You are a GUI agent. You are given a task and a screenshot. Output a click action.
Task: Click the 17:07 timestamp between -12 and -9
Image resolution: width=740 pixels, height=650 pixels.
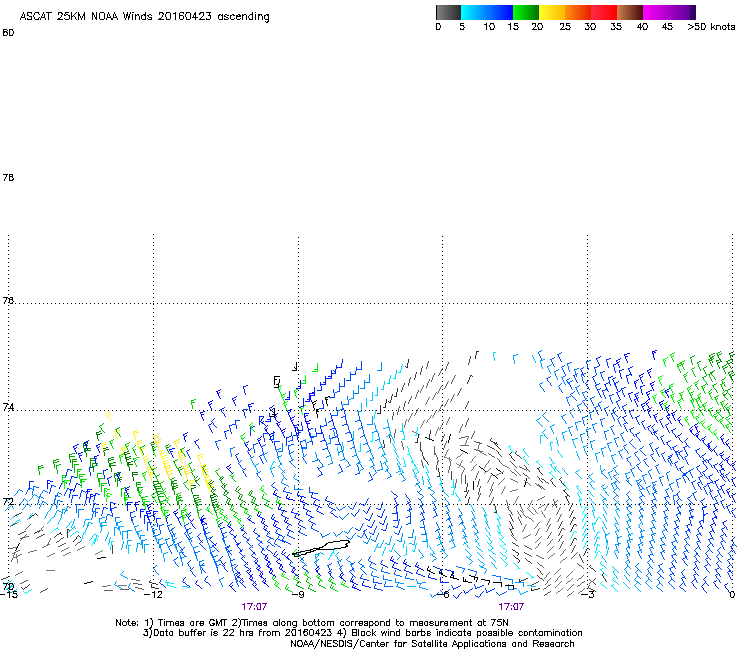[254, 607]
